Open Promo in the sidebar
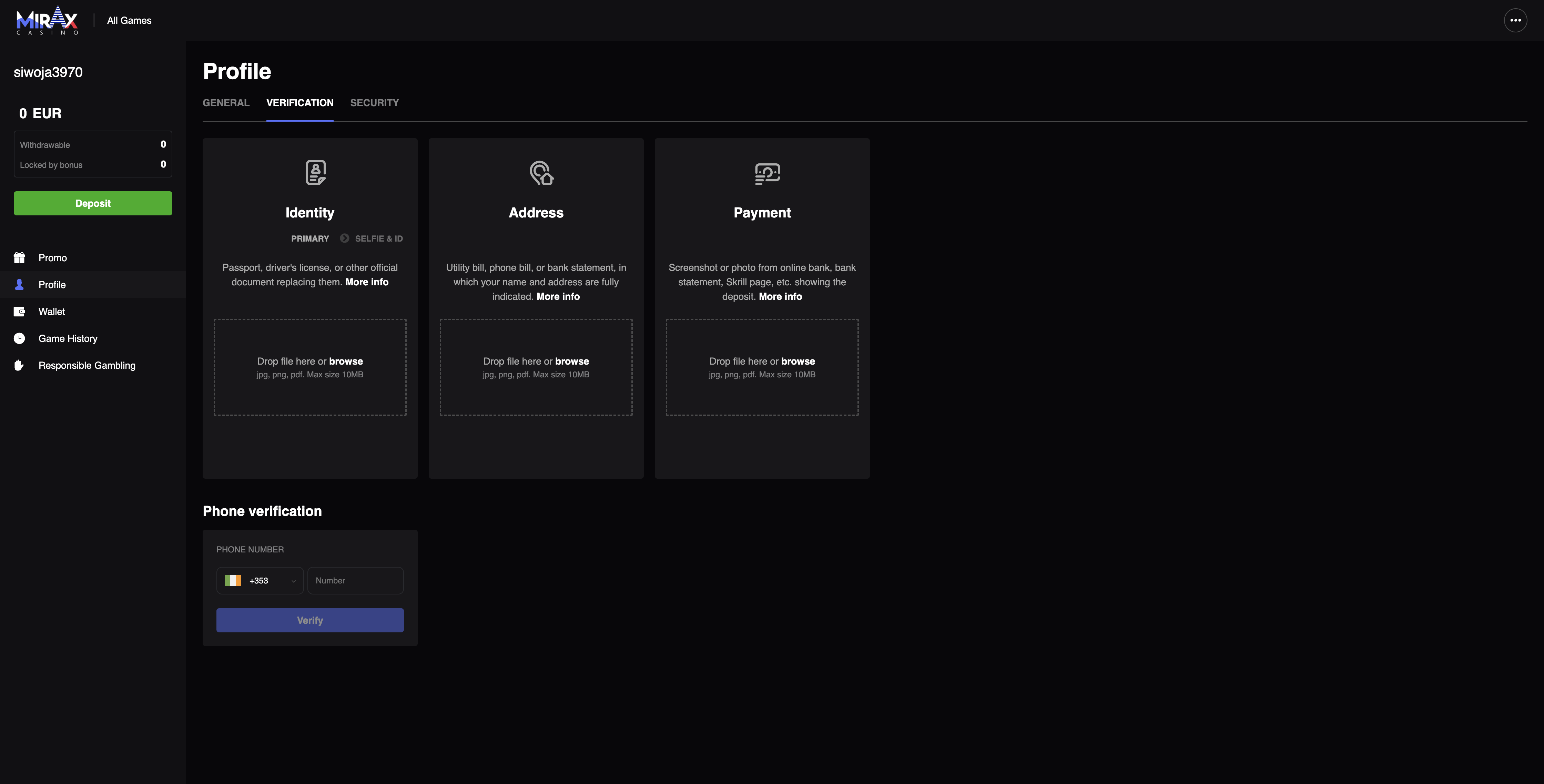 coord(93,258)
